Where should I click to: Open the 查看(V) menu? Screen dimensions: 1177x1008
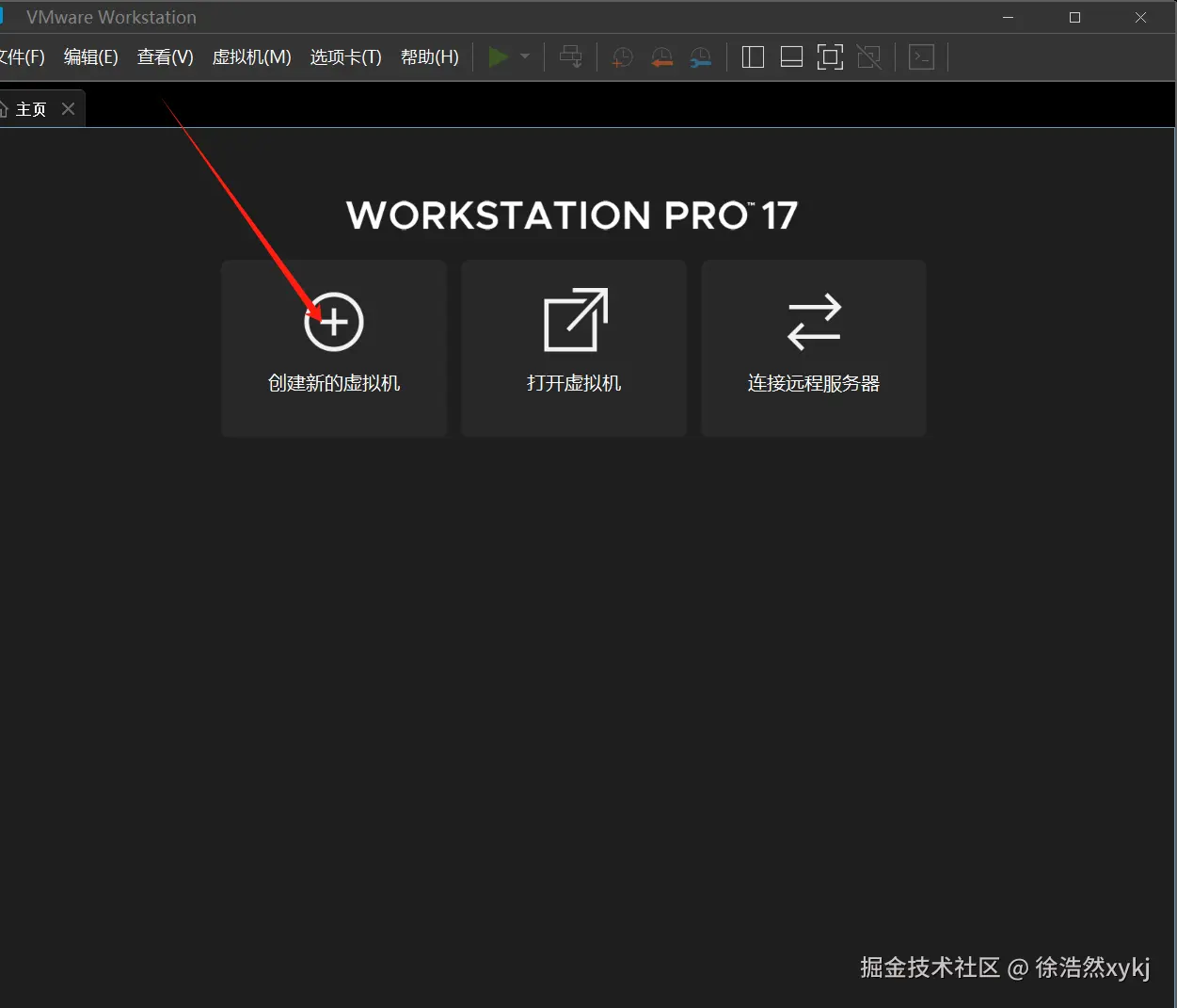pos(165,57)
